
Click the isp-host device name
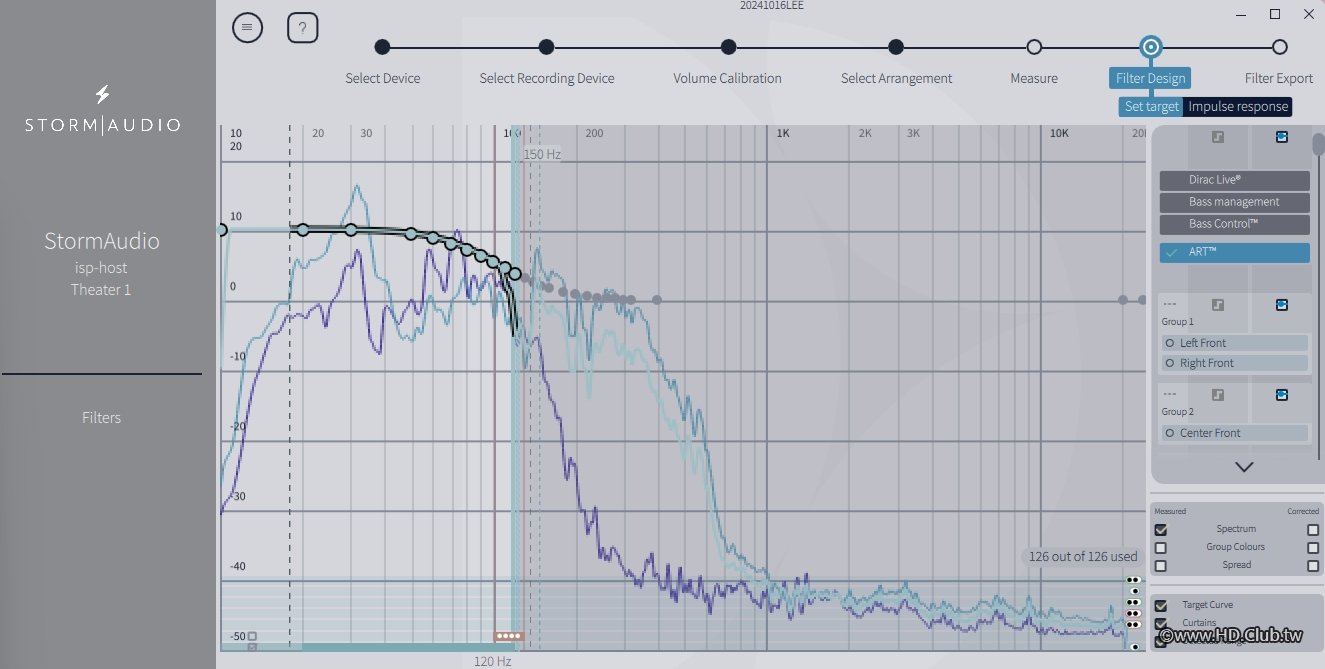pyautogui.click(x=101, y=268)
